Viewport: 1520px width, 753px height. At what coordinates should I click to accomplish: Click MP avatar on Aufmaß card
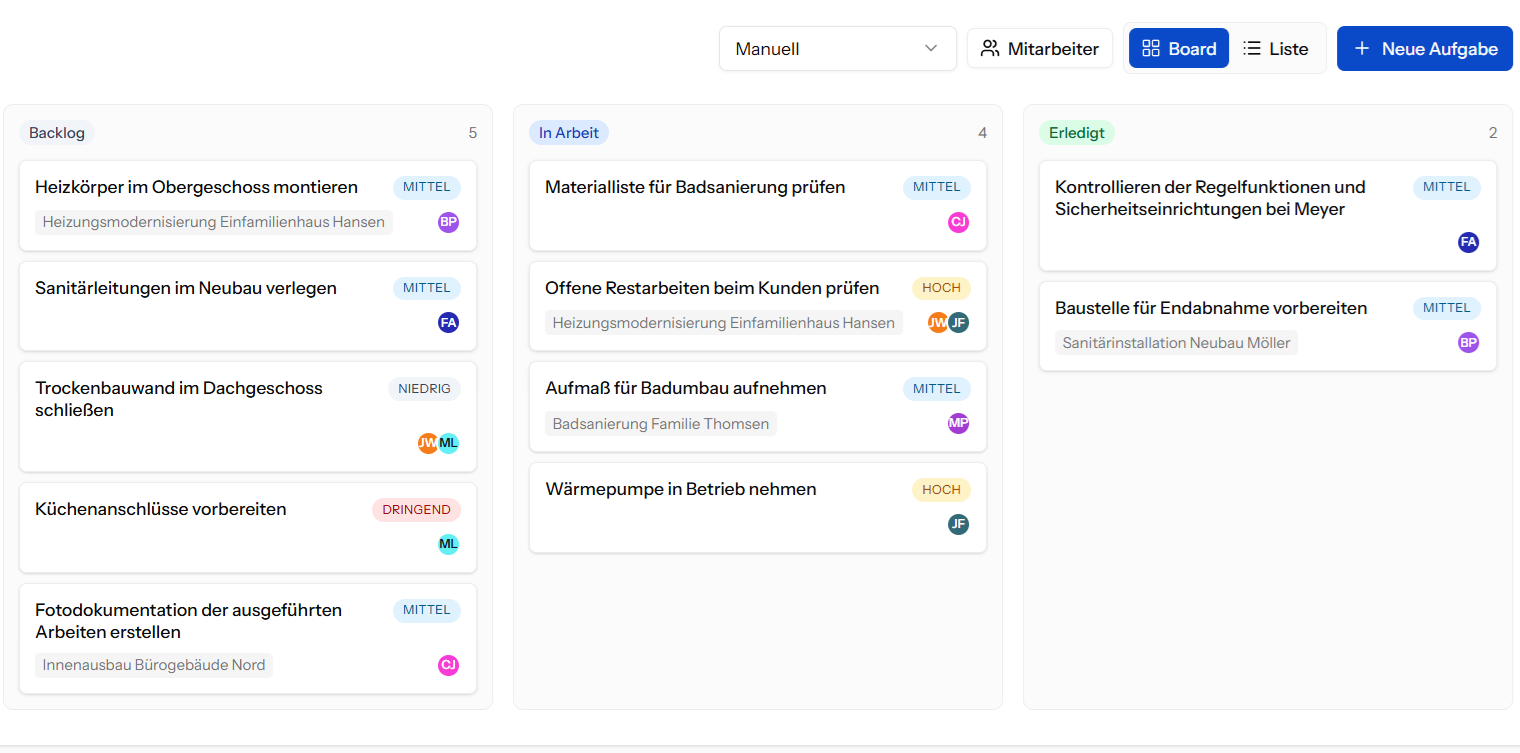coord(958,423)
